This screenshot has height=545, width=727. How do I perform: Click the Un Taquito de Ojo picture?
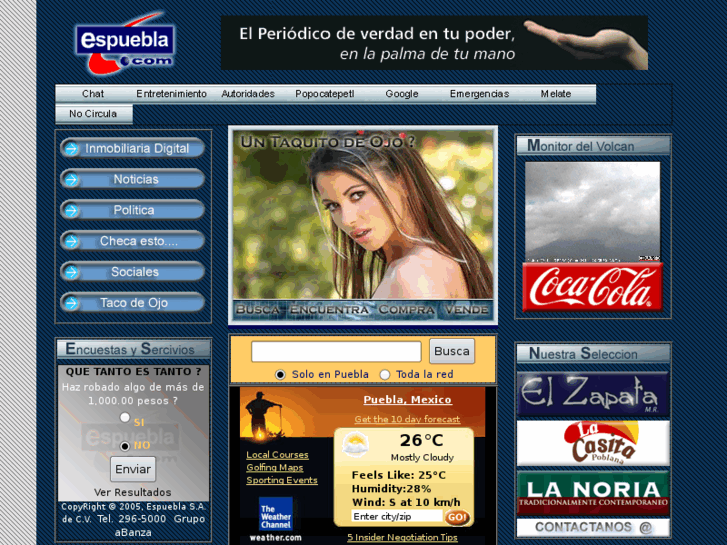tap(363, 215)
